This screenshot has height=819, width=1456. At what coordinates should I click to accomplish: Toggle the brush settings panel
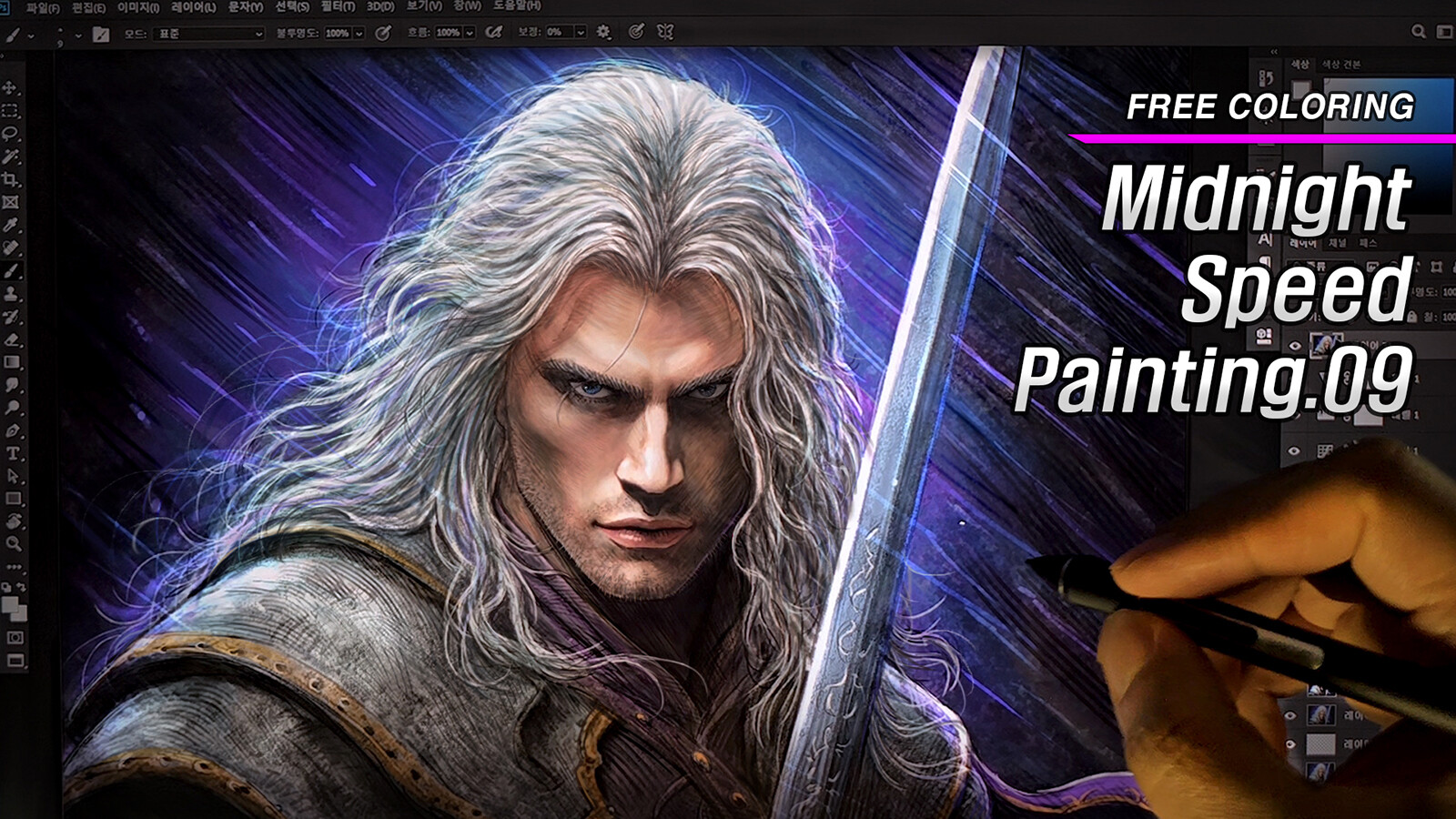click(101, 35)
